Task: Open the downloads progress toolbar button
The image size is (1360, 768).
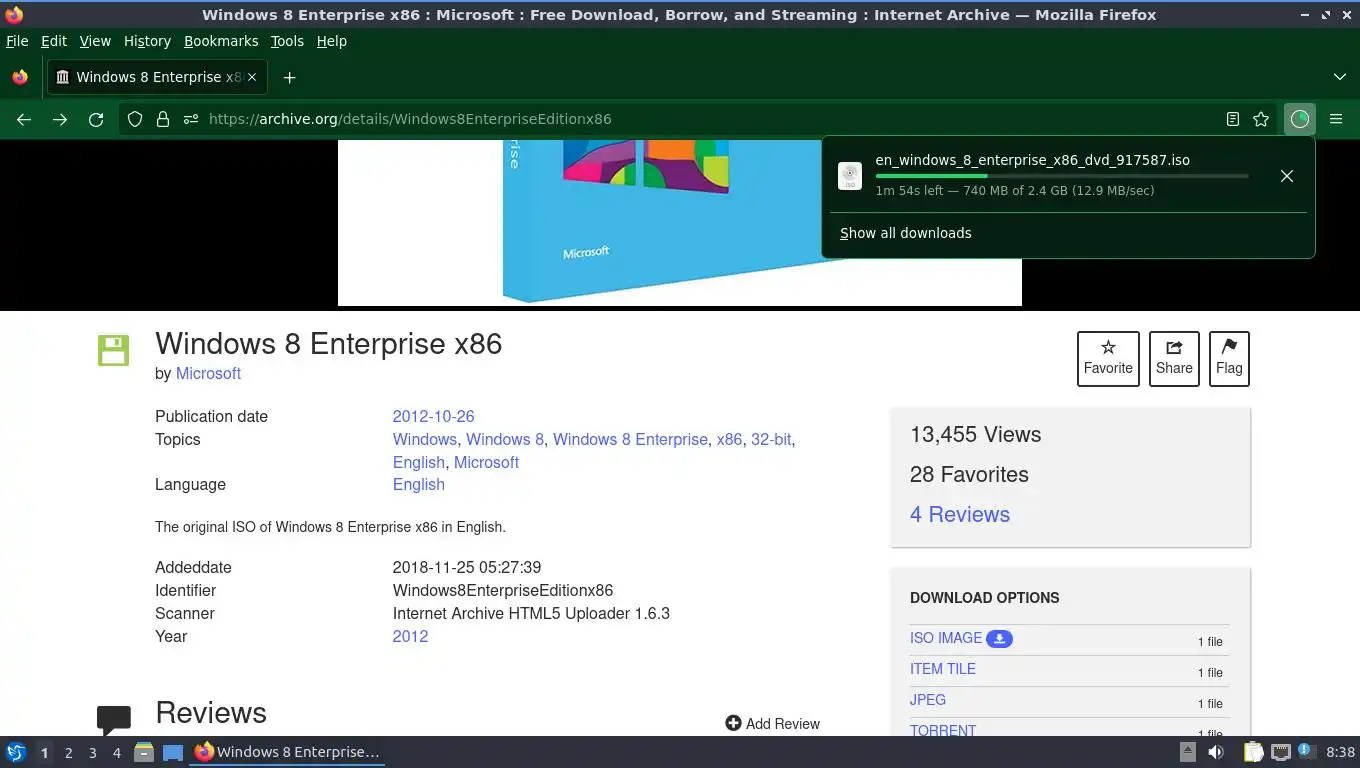Action: click(1300, 119)
